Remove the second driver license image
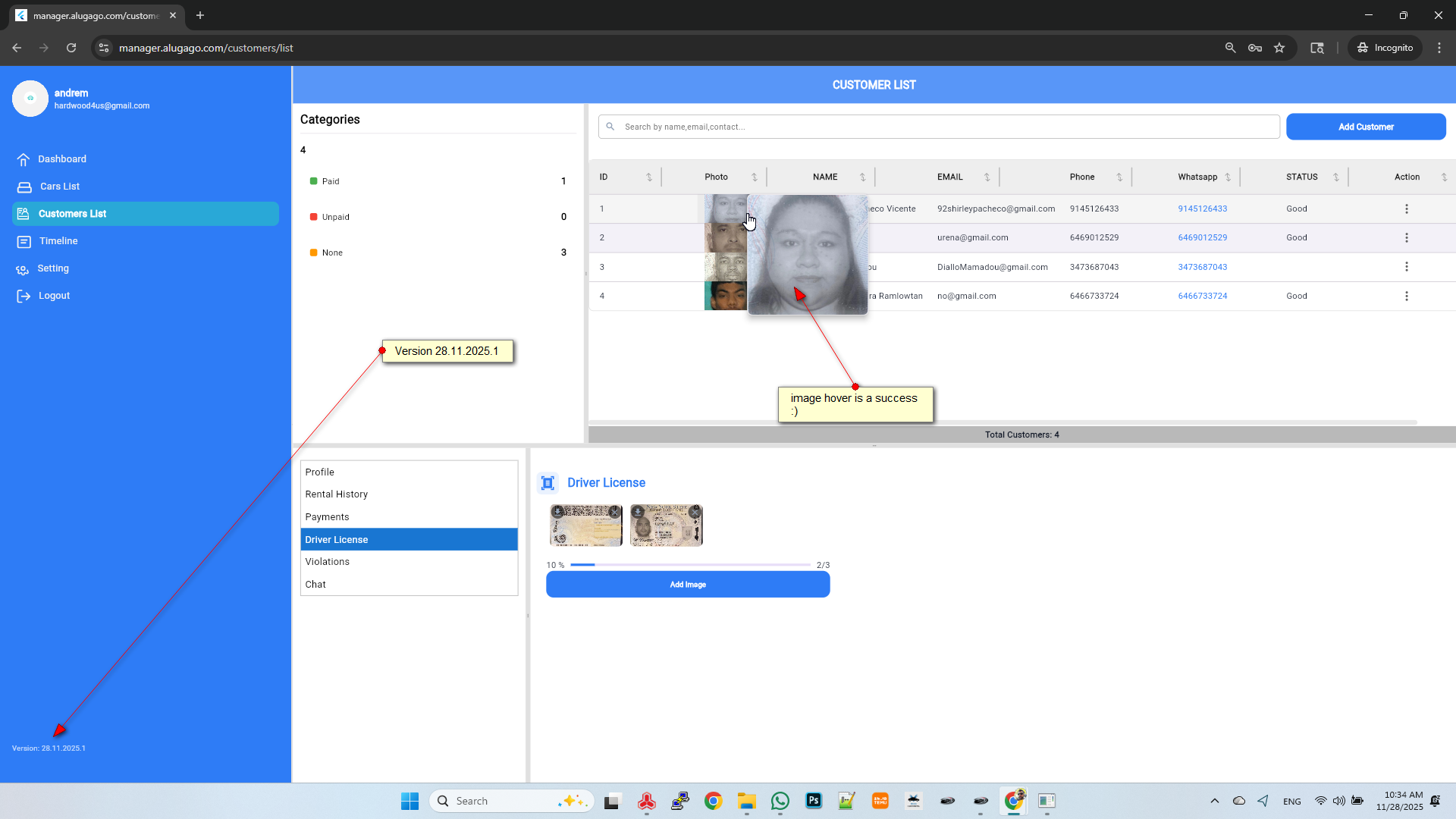The height and width of the screenshot is (819, 1456). 695,512
